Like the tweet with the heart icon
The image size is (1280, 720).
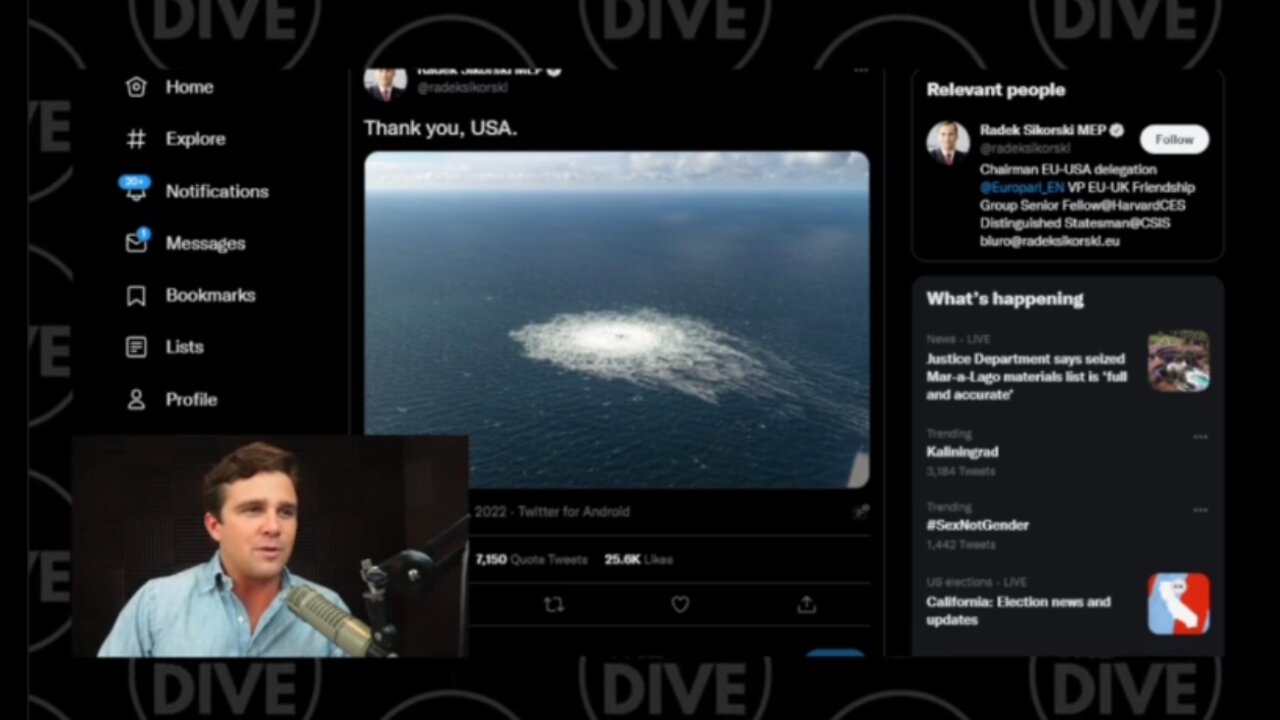click(x=680, y=604)
